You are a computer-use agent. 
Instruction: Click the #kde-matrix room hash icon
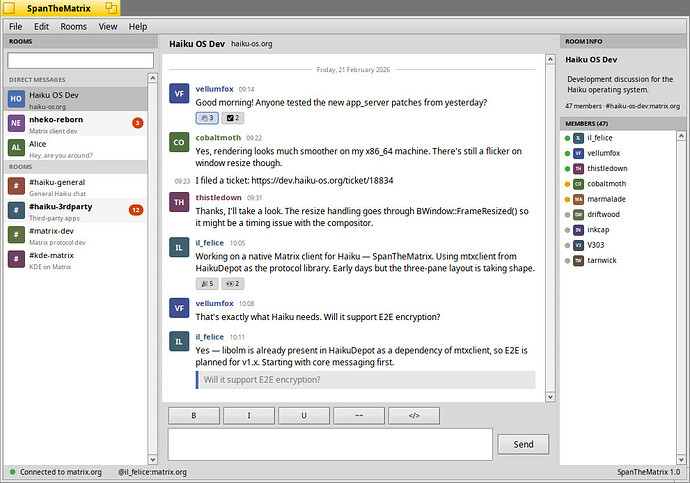click(16, 259)
